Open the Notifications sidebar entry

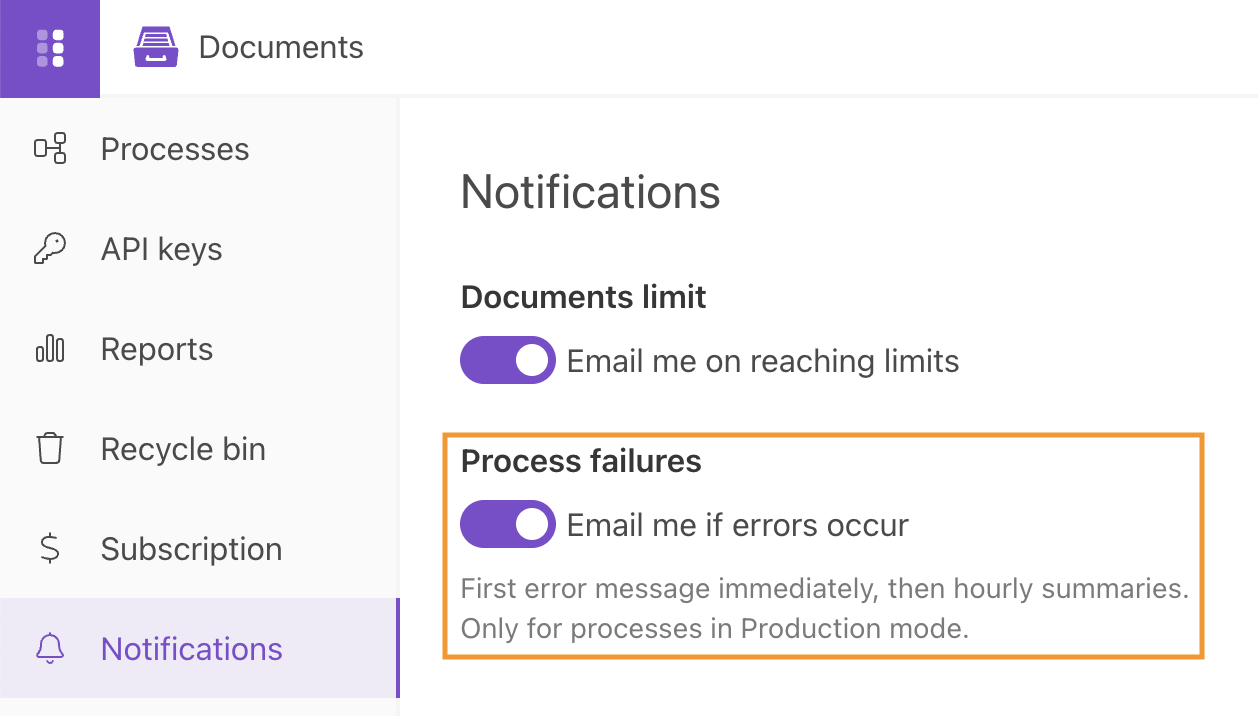click(190, 648)
